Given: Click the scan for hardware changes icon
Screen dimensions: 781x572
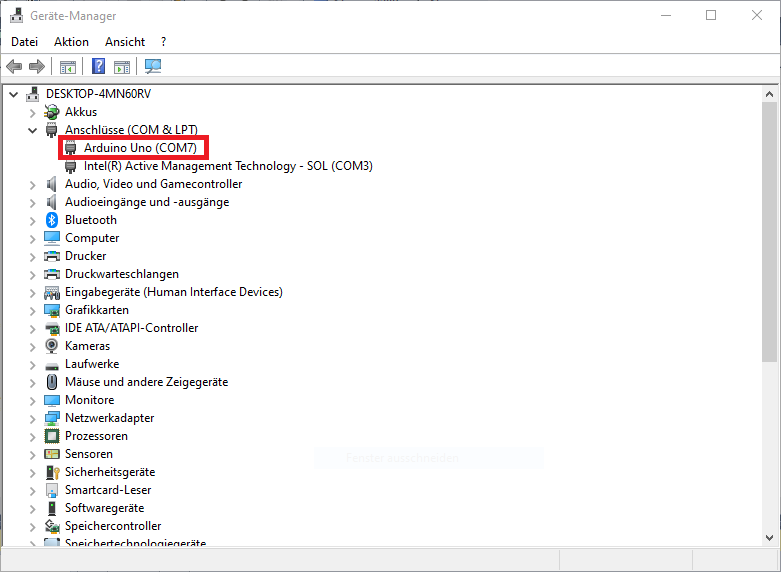Looking at the screenshot, I should [153, 66].
